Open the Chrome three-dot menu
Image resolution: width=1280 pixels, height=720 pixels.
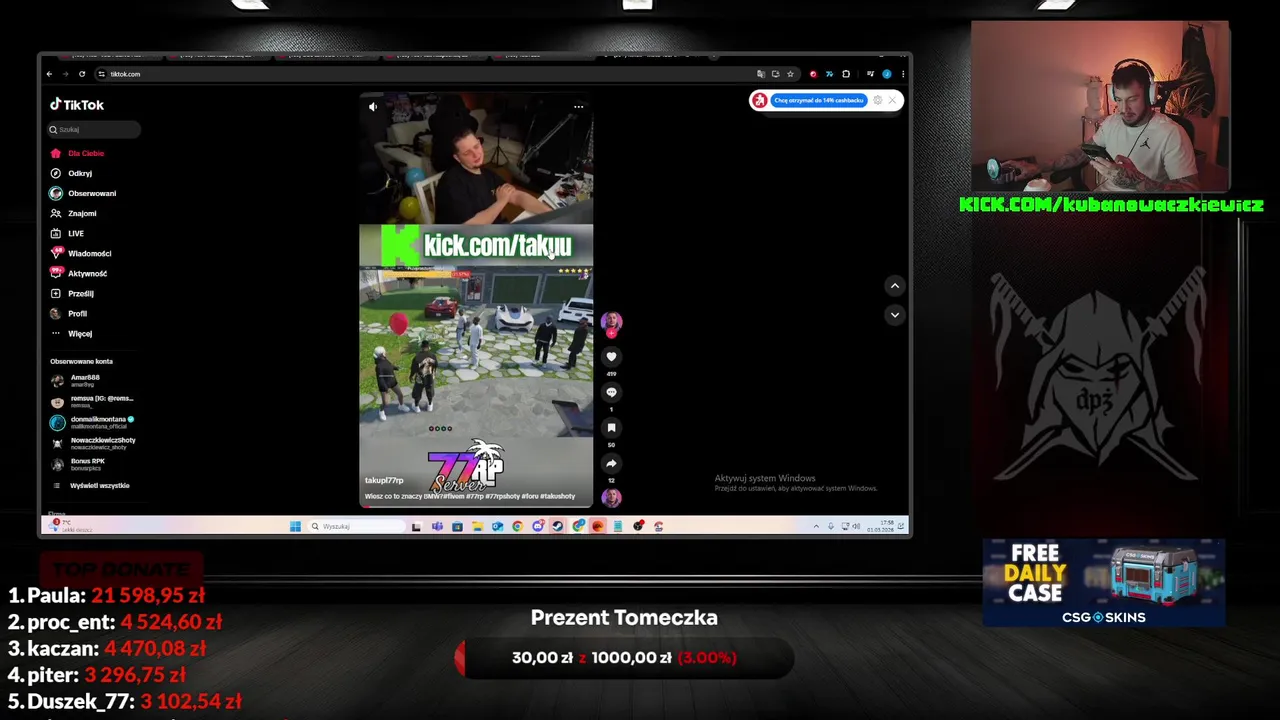point(902,74)
